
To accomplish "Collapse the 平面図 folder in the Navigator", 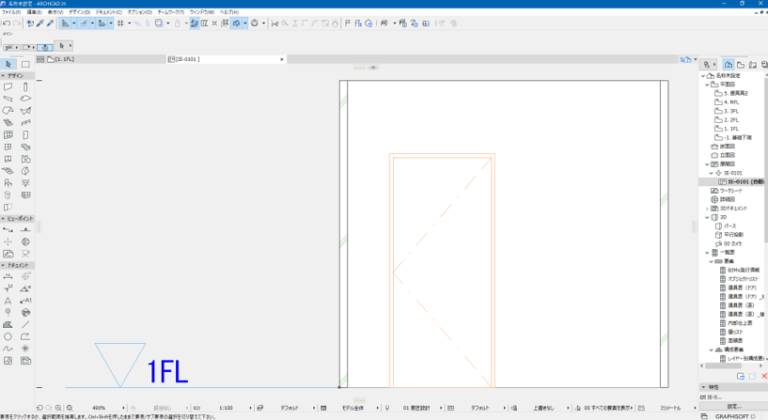I will [x=707, y=84].
